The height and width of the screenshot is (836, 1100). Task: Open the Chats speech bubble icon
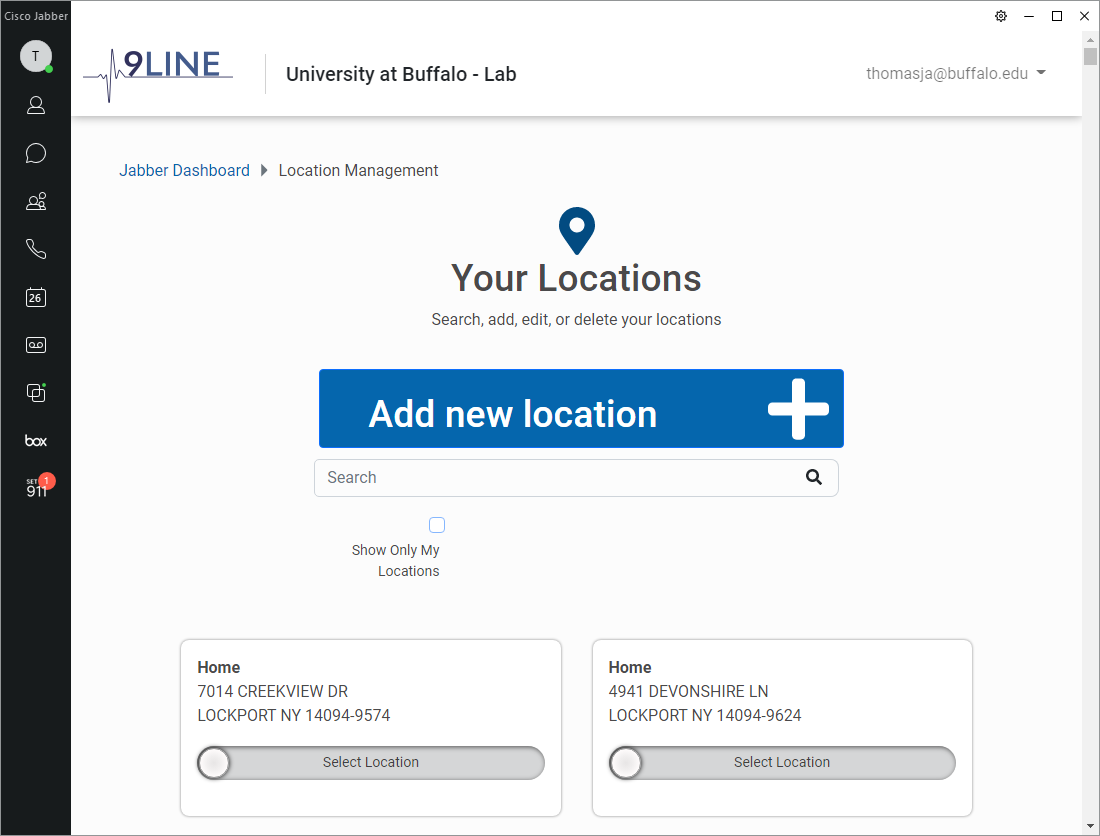(x=36, y=153)
